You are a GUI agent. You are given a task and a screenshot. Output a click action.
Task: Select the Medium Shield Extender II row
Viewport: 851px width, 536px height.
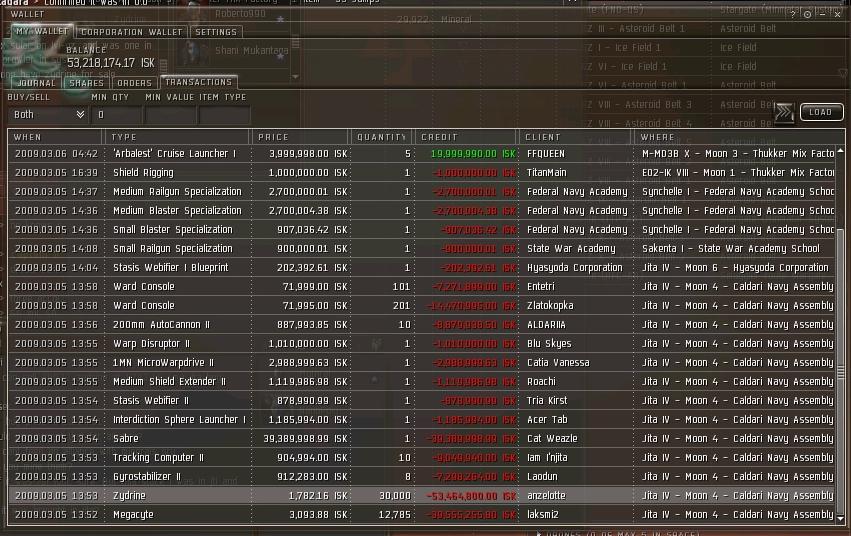[422, 381]
